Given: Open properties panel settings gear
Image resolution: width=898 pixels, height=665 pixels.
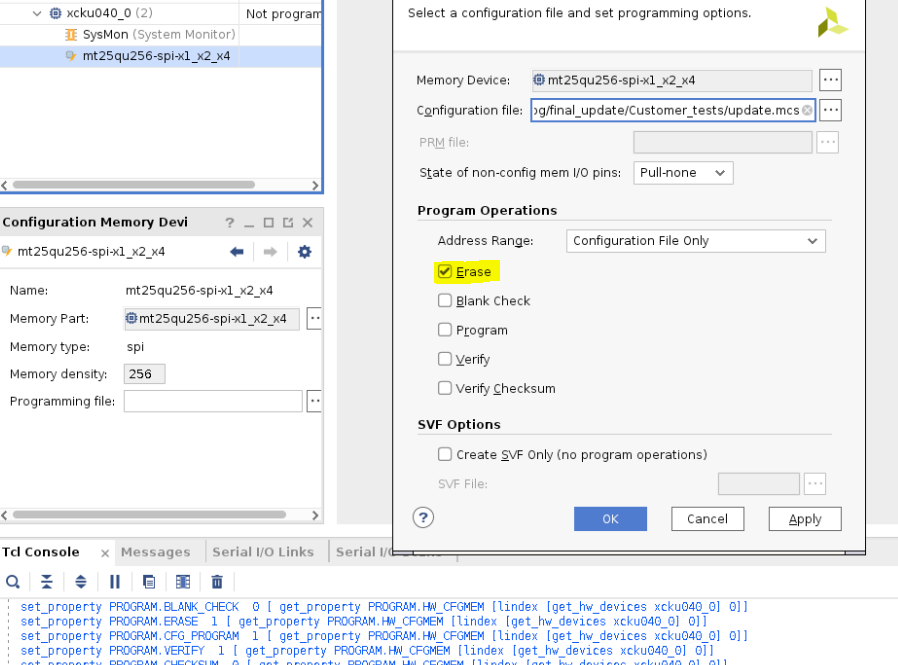Looking at the screenshot, I should tap(305, 252).
